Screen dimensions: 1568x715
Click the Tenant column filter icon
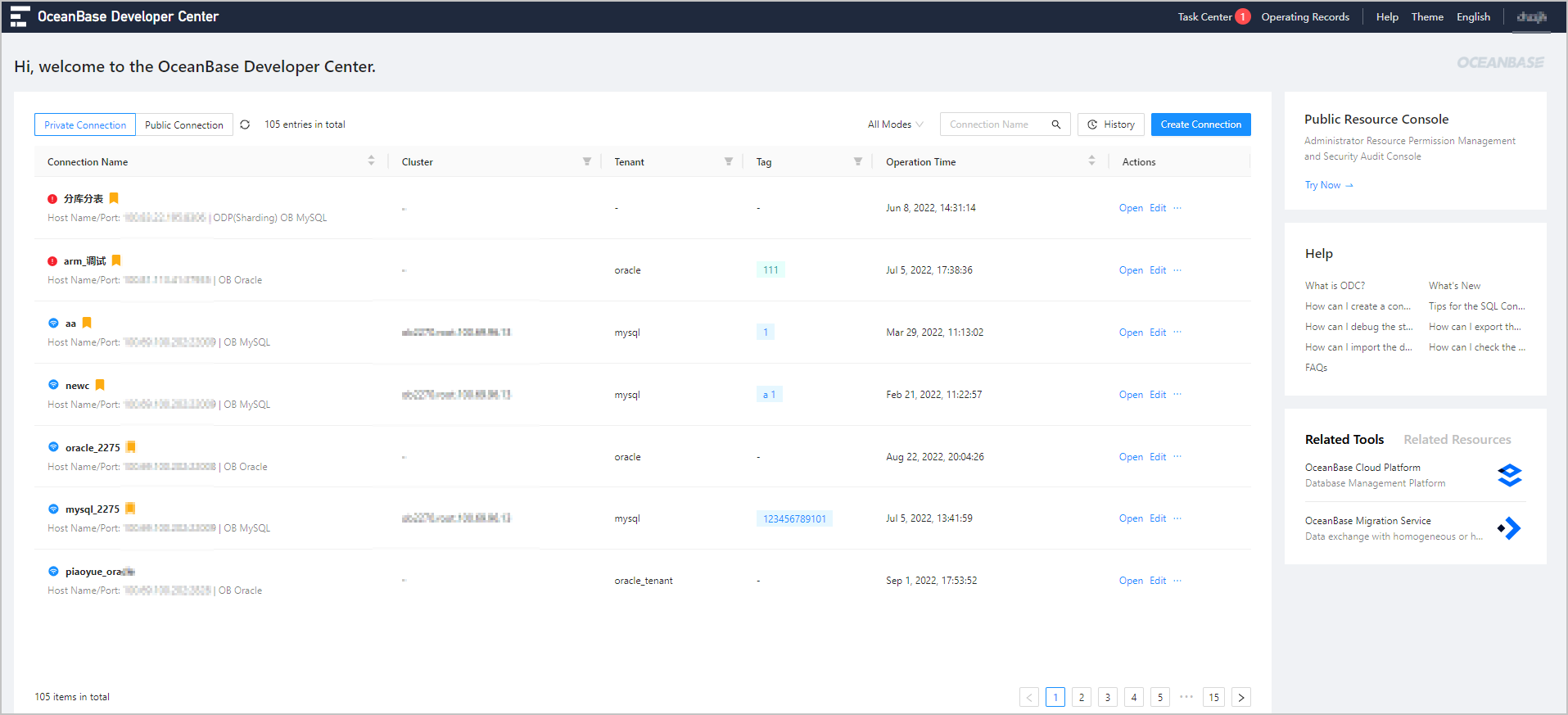pyautogui.click(x=728, y=161)
